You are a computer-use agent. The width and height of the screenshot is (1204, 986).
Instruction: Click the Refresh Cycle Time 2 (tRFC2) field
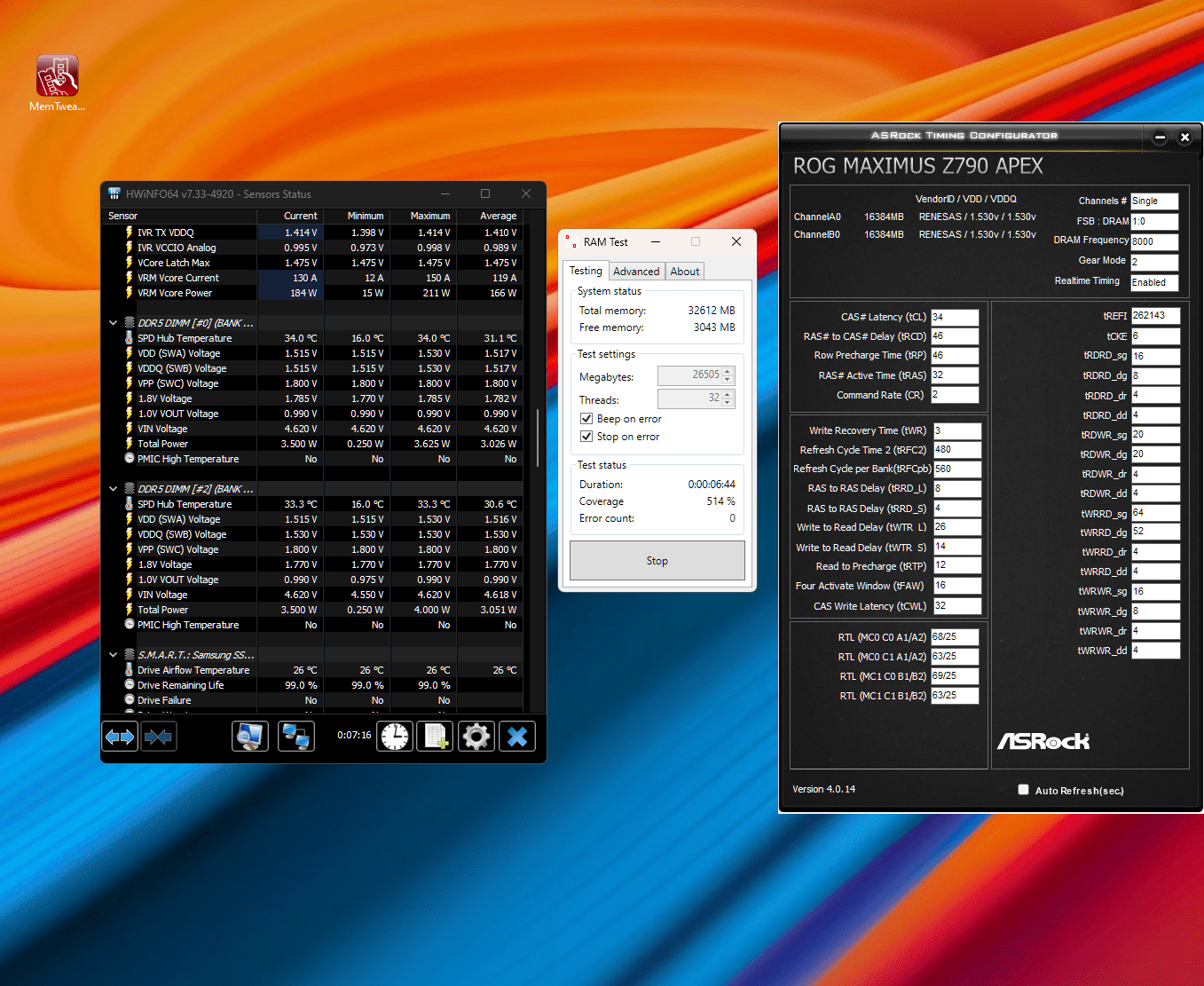click(x=957, y=450)
